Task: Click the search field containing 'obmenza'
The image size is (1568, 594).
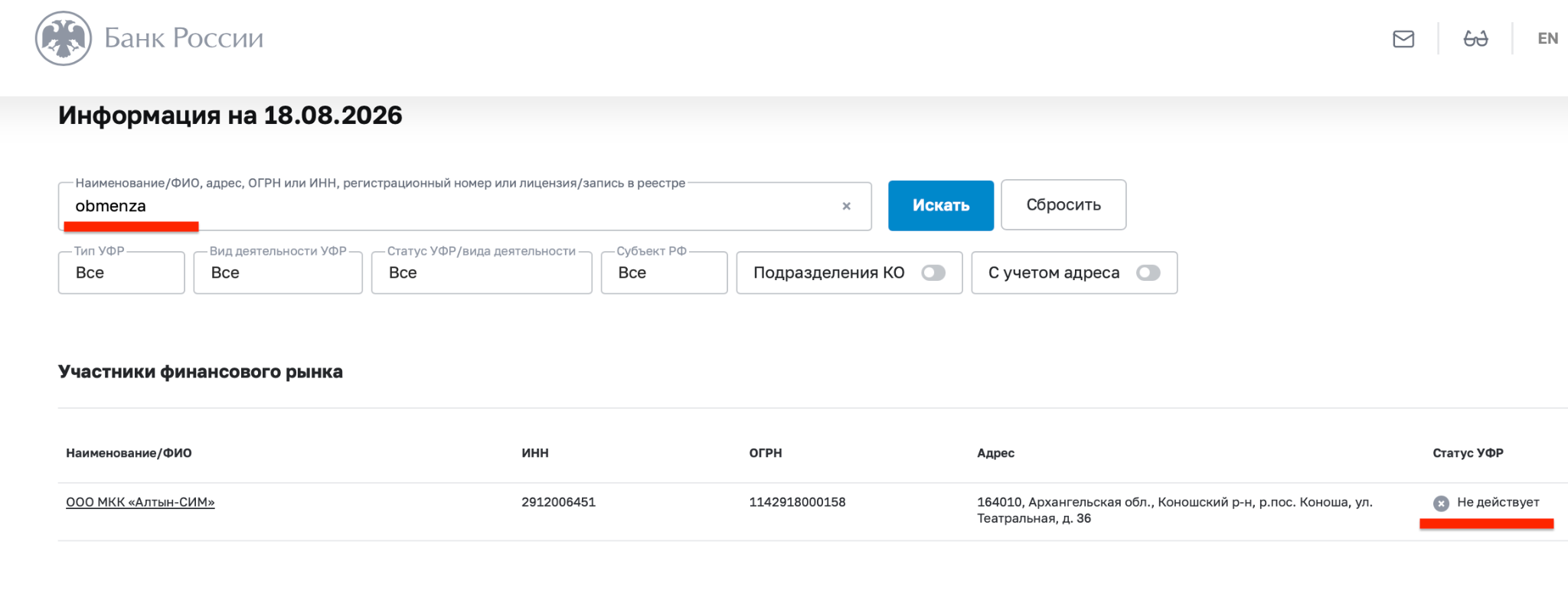Action: pyautogui.click(x=465, y=206)
